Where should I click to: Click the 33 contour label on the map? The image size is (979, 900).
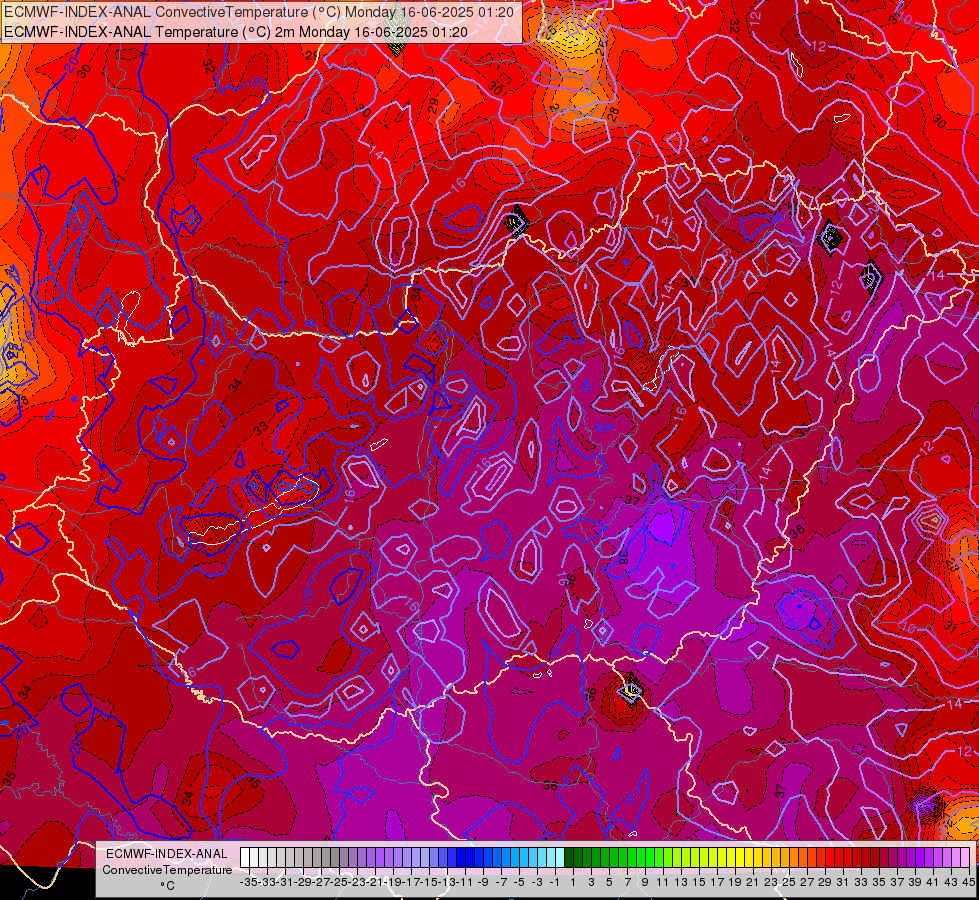coord(260,428)
